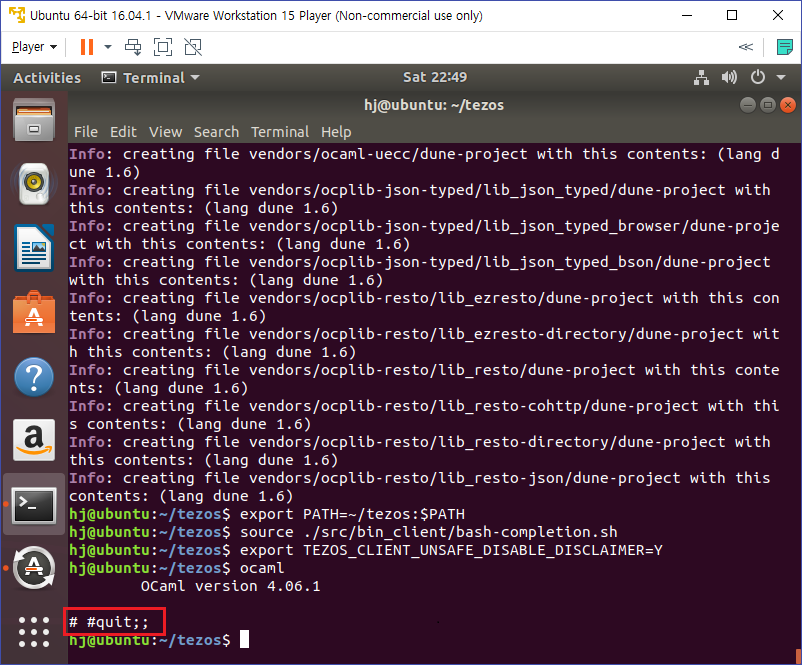This screenshot has height=665, width=802.
Task: Pause the virtual machine
Action: click(87, 47)
